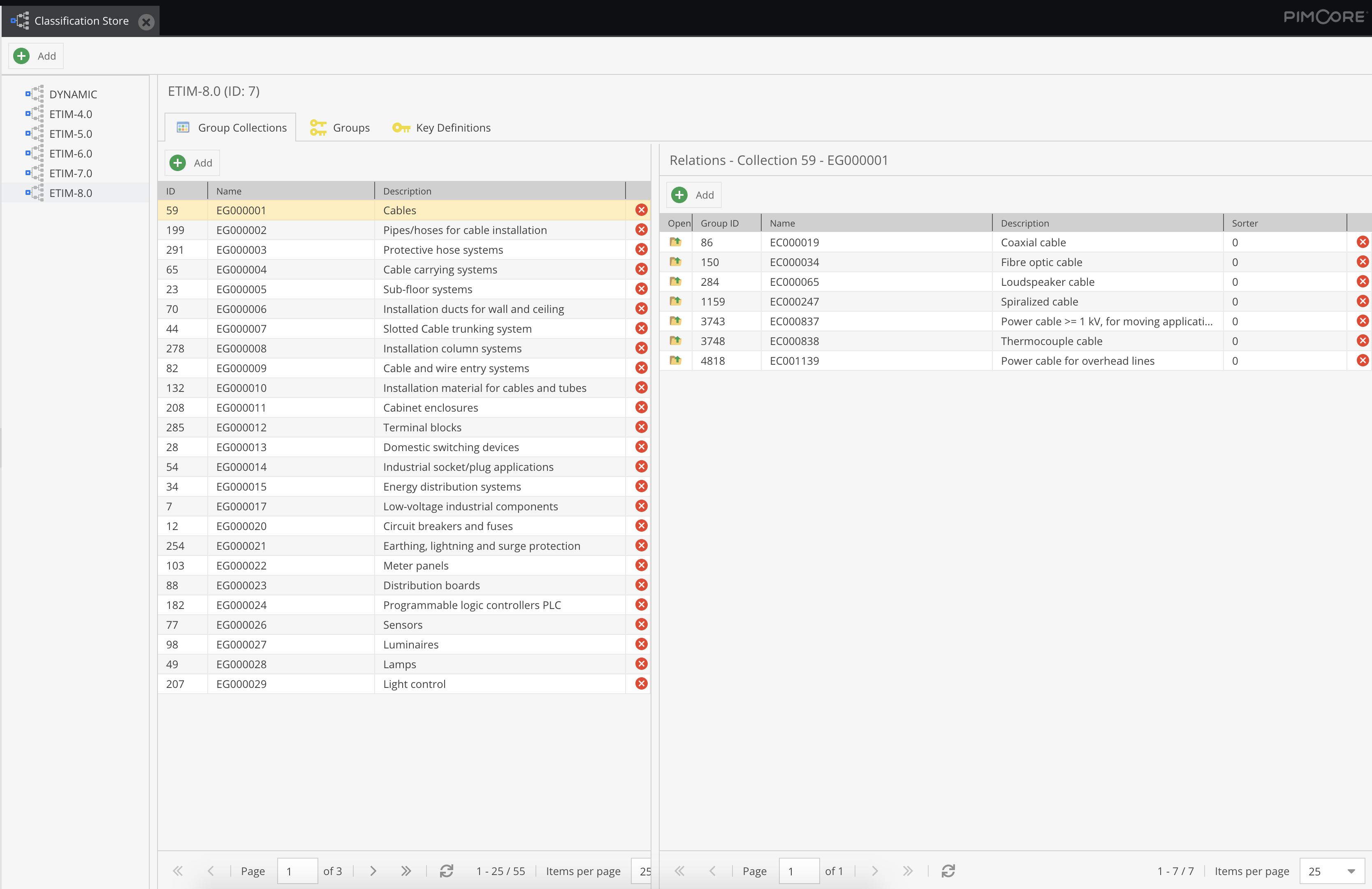Refresh the Relations grid

tap(948, 870)
